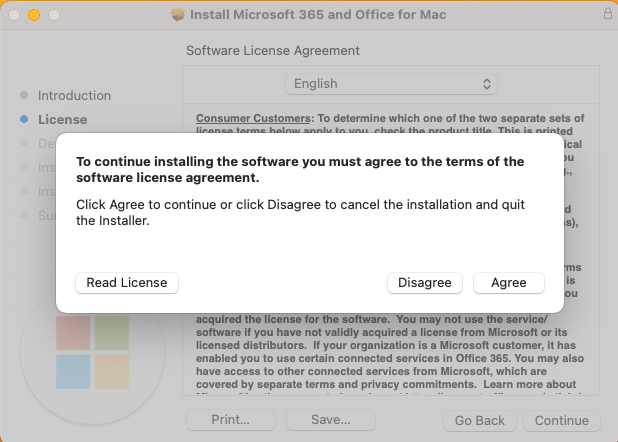Open Read License in the dialog

coord(127,283)
